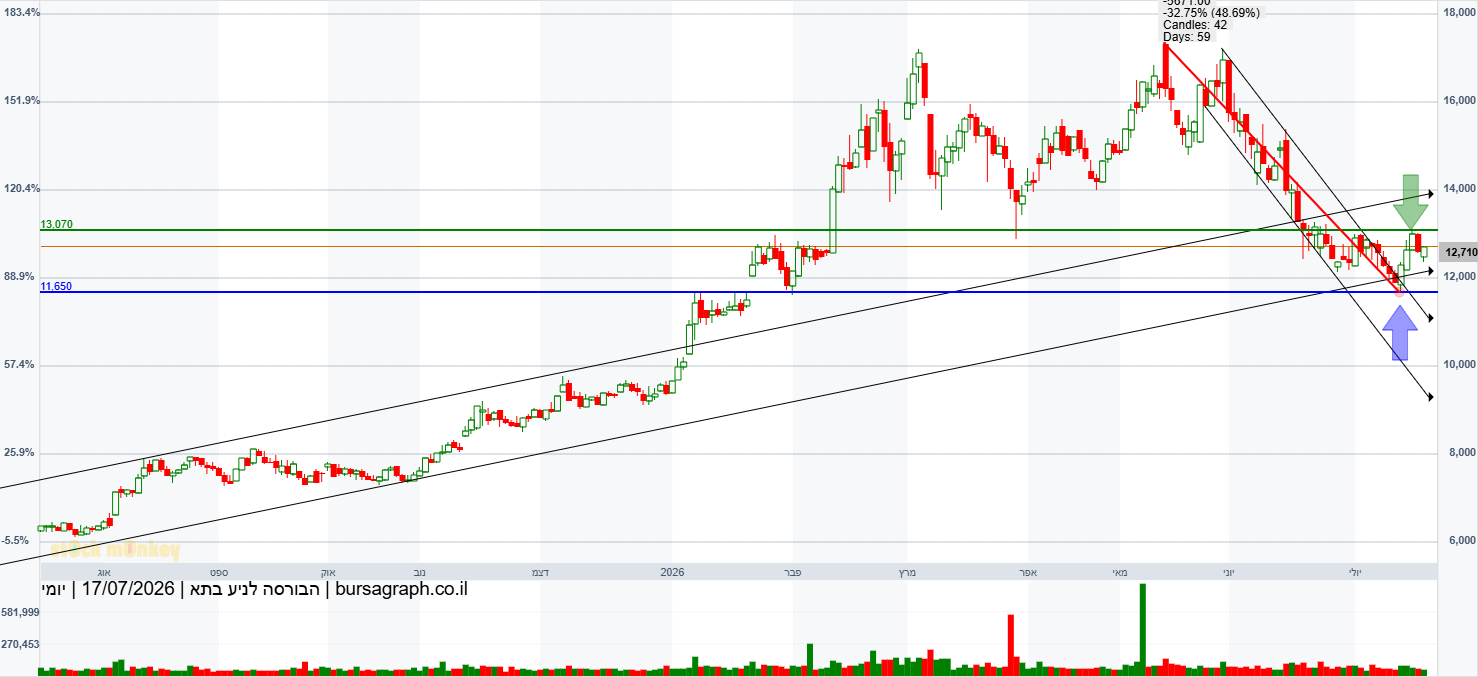
Task: Open the bursagraph.co.il site text
Action: pos(401,589)
